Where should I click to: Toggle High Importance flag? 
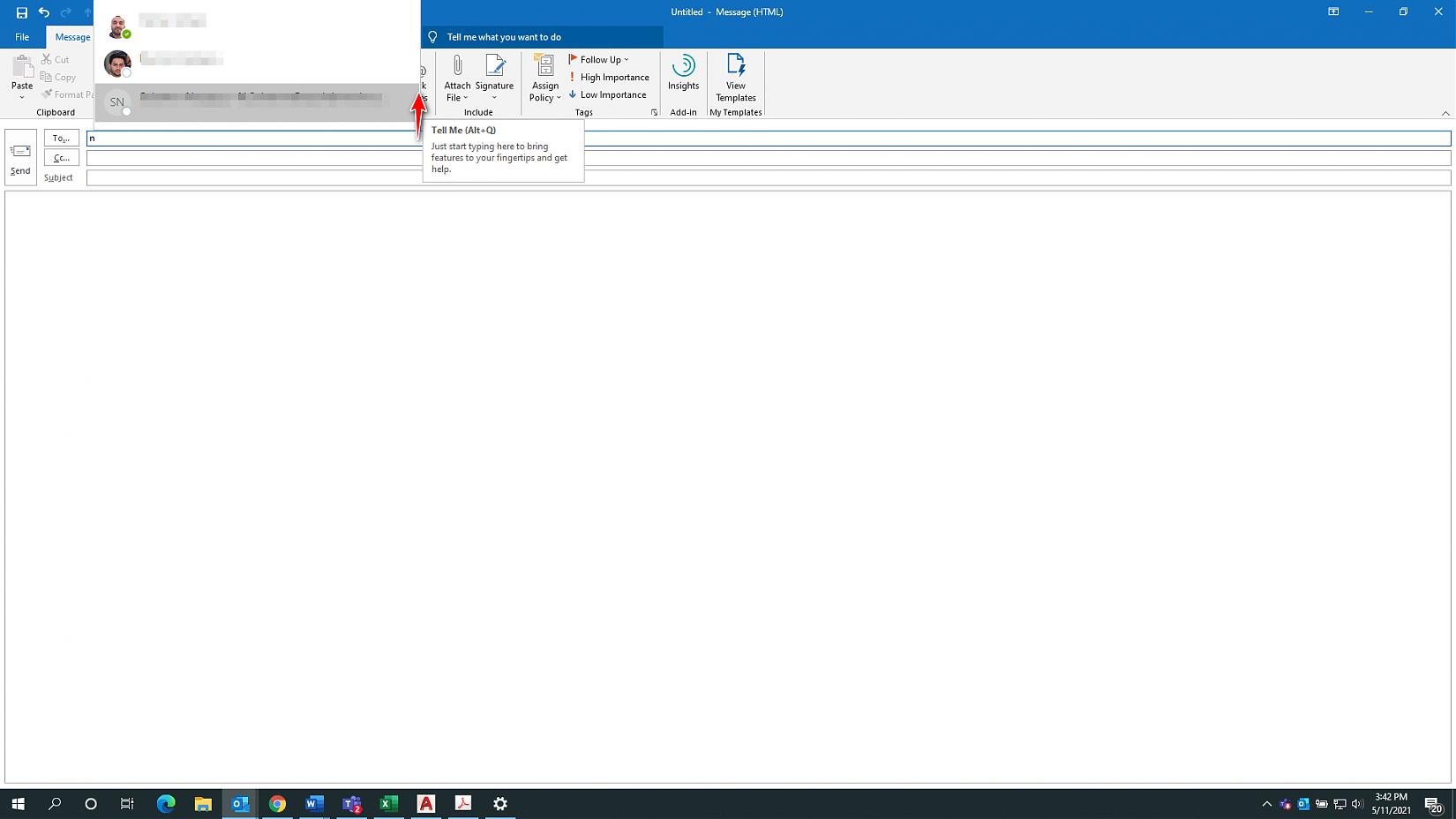609,78
